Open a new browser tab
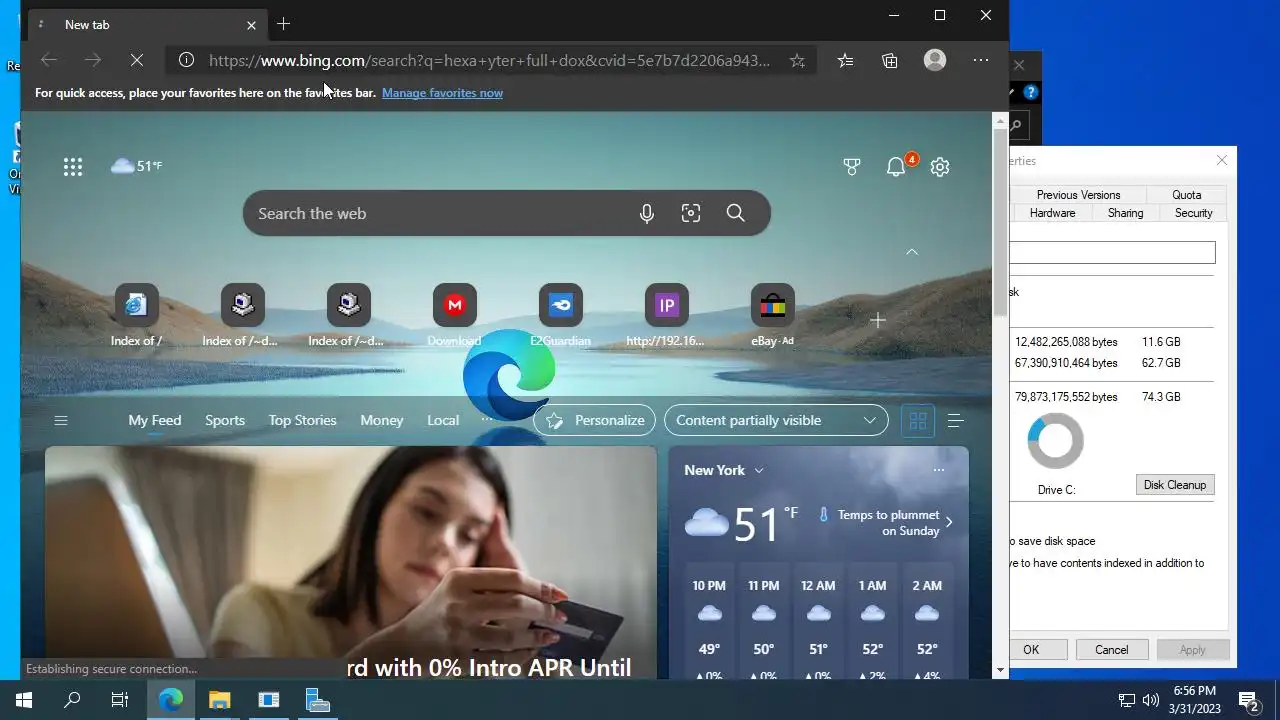This screenshot has height=720, width=1280. [283, 24]
